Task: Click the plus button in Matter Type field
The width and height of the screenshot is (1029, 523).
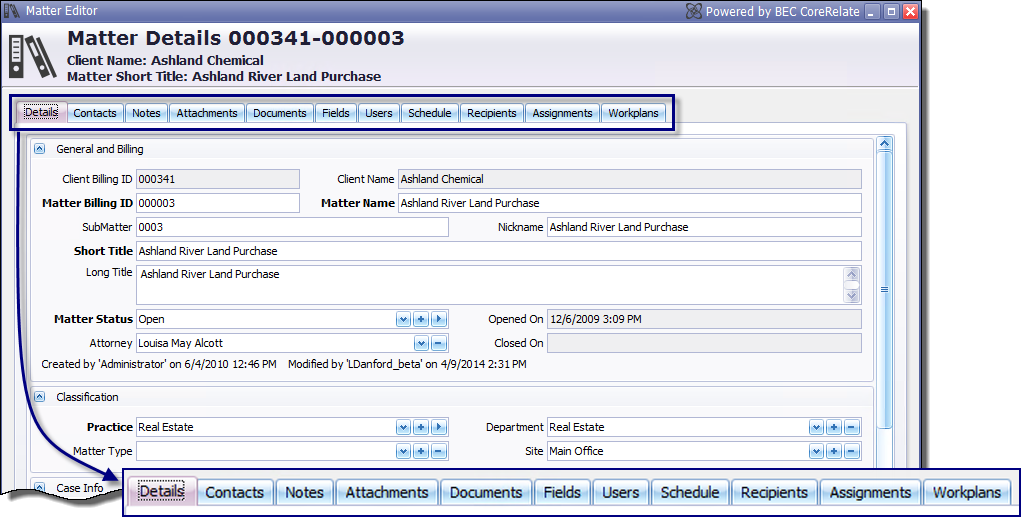Action: 421,451
